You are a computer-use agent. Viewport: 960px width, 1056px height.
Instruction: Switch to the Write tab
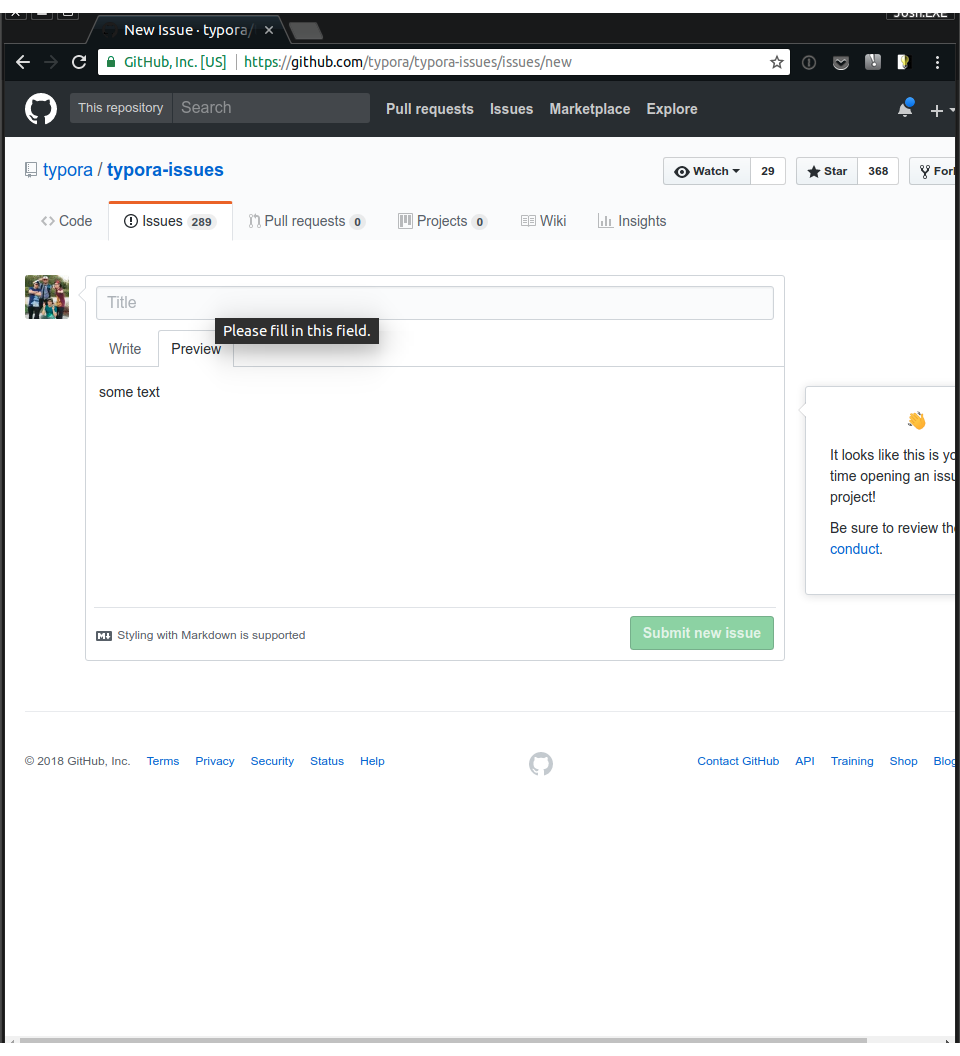click(x=124, y=348)
